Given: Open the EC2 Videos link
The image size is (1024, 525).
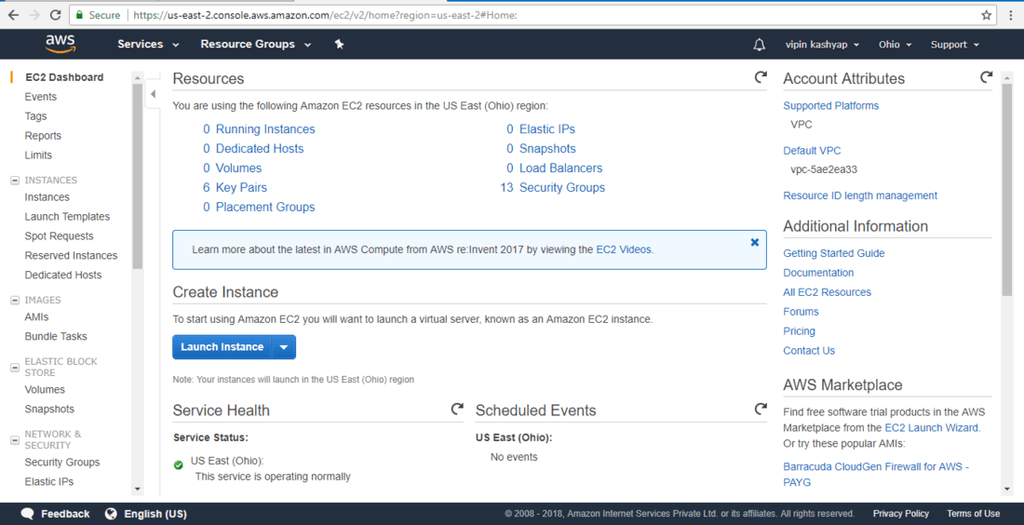Looking at the screenshot, I should click(624, 249).
